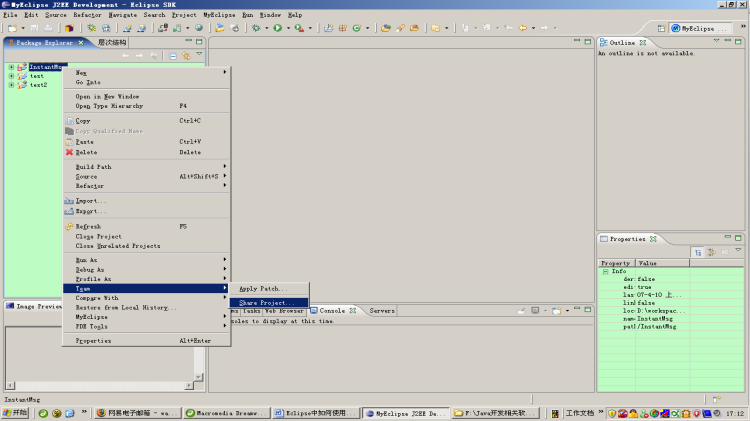Screen dimensions: 750x421
Task: Click the Back navigation yellow arrow icon
Action: coord(523,28)
